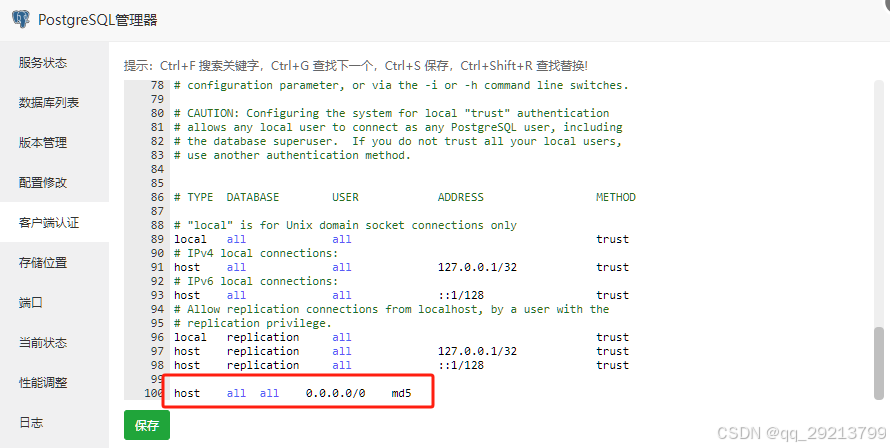890x448 pixels.
Task: Open the 配置修改 tab
Action: (x=43, y=183)
